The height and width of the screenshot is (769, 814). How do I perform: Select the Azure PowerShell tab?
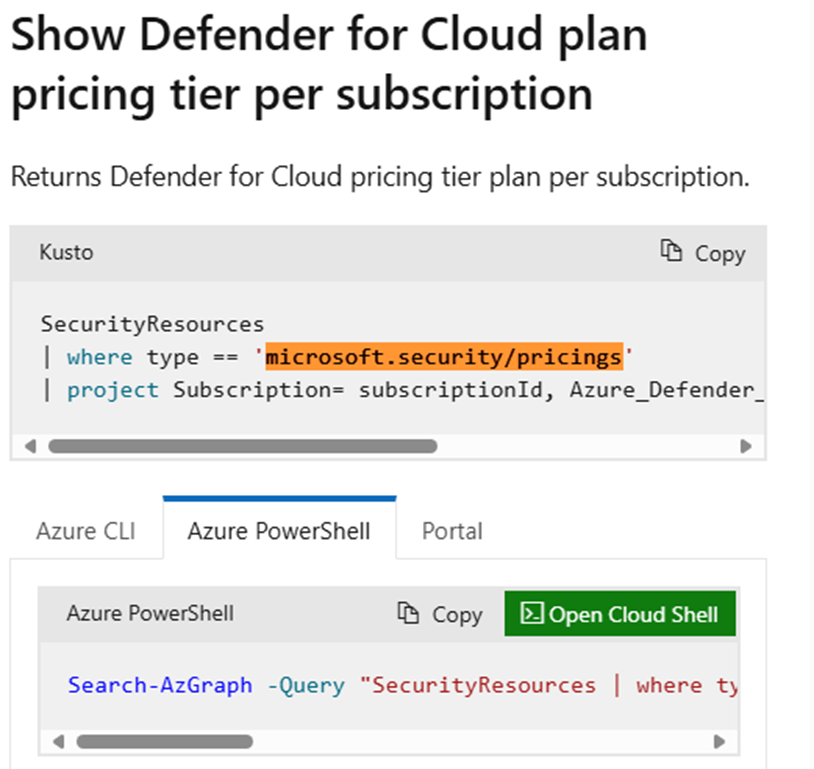tap(279, 531)
